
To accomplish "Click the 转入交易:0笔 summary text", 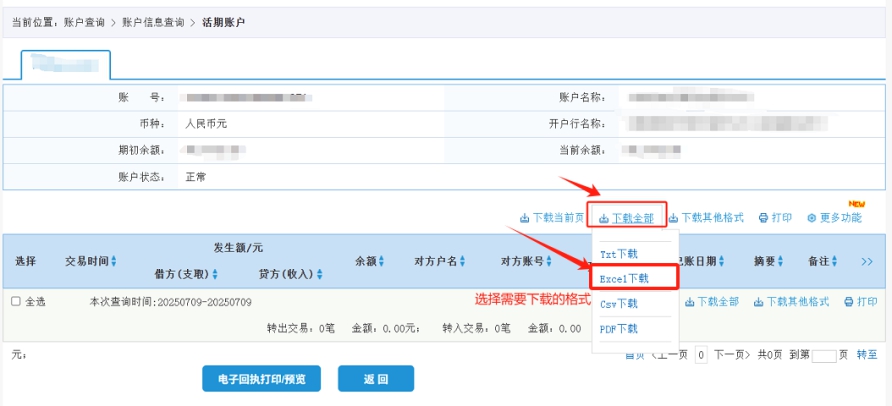I will coord(476,329).
